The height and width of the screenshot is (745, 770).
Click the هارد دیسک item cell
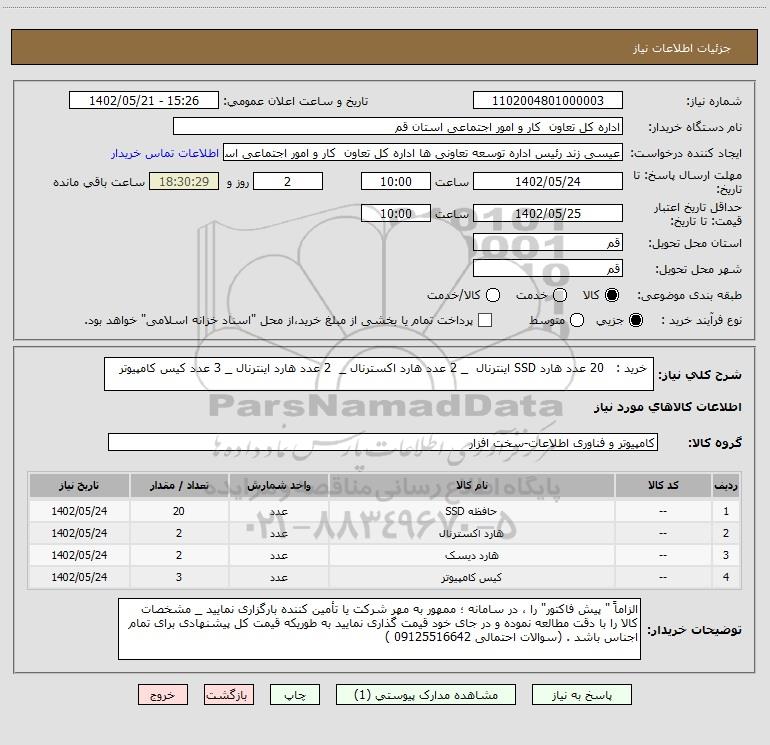pyautogui.click(x=471, y=555)
